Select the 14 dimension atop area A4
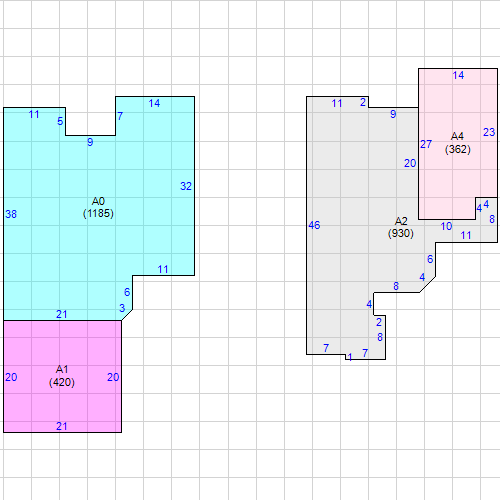The height and width of the screenshot is (500, 500). (x=458, y=75)
